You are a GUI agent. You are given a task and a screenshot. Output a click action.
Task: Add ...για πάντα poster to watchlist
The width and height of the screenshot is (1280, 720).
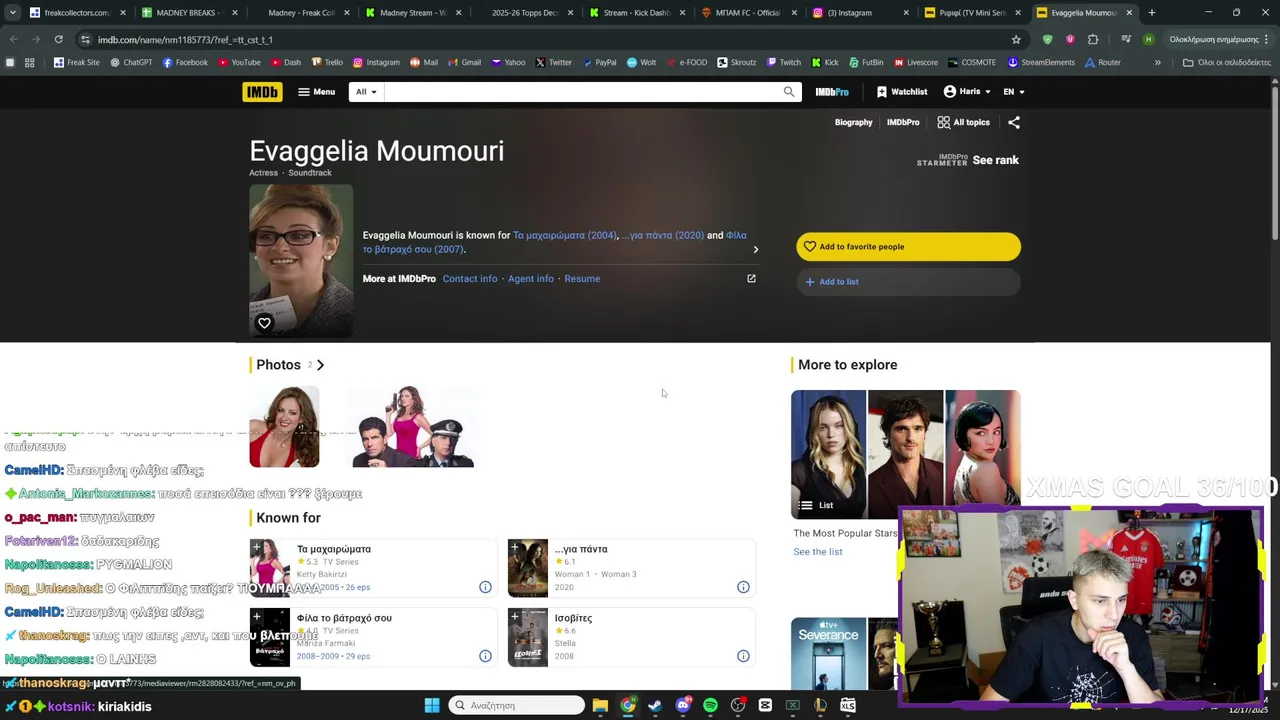(x=515, y=548)
